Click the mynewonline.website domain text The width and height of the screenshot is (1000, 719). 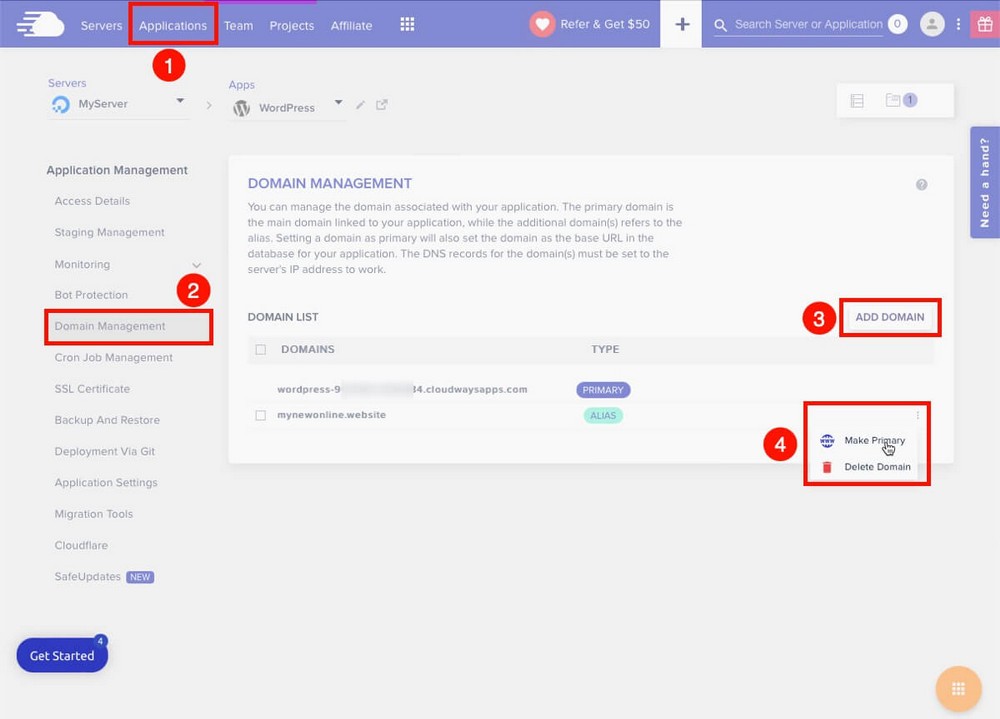click(332, 415)
